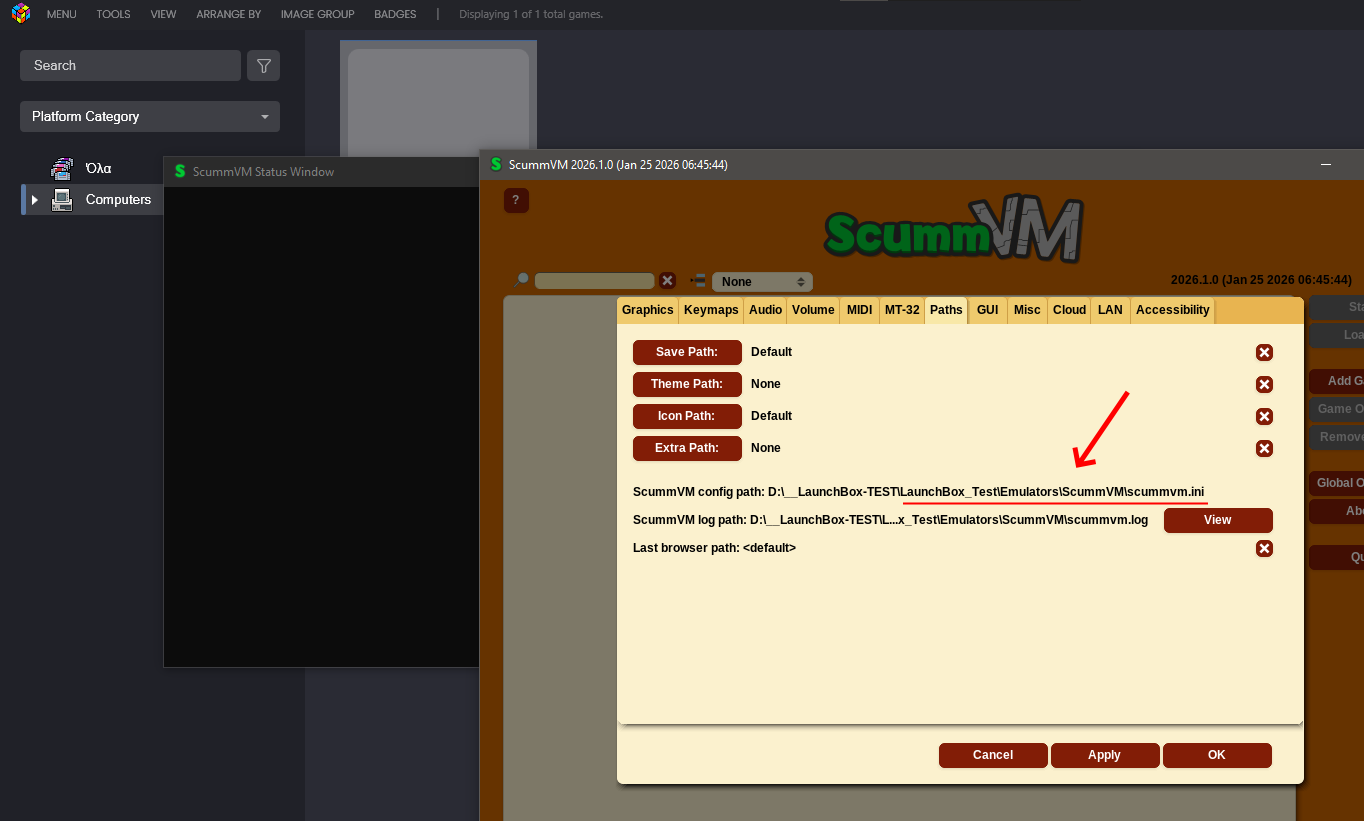Viewport: 1364px width, 821px height.
Task: Click the LaunchBox Search field
Action: coord(130,66)
